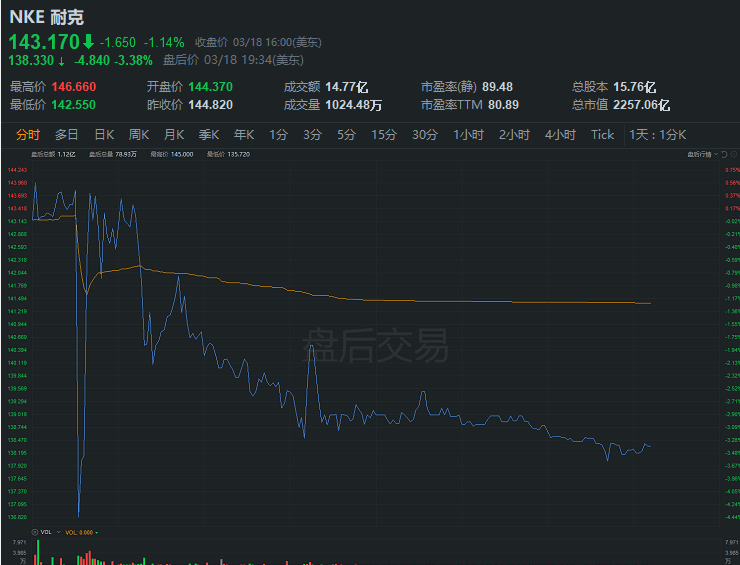Switch to the 周K tab

click(x=139, y=135)
